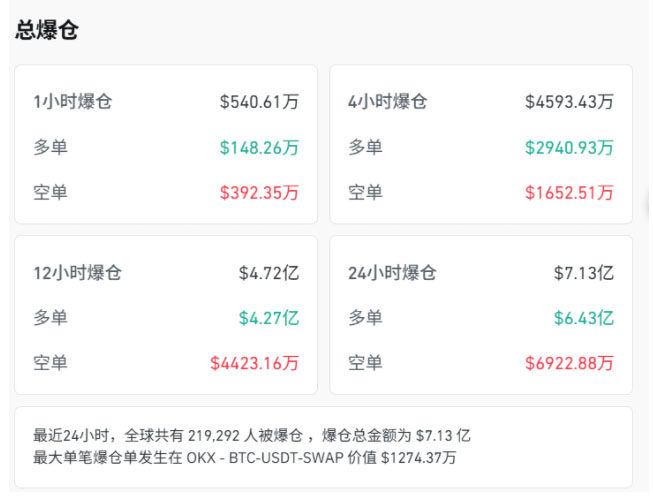
Task: Click the red 24-hour short value $6922.88万
Action: point(569,363)
